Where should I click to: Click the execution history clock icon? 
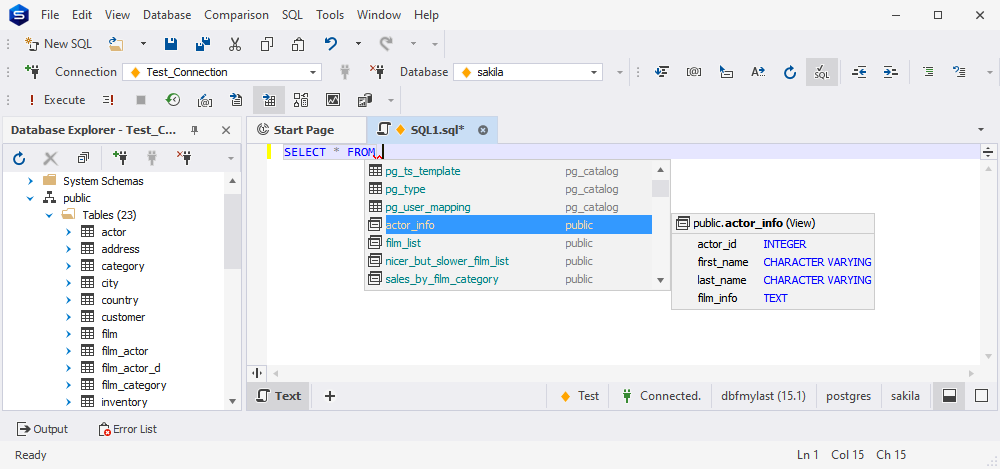tap(173, 100)
